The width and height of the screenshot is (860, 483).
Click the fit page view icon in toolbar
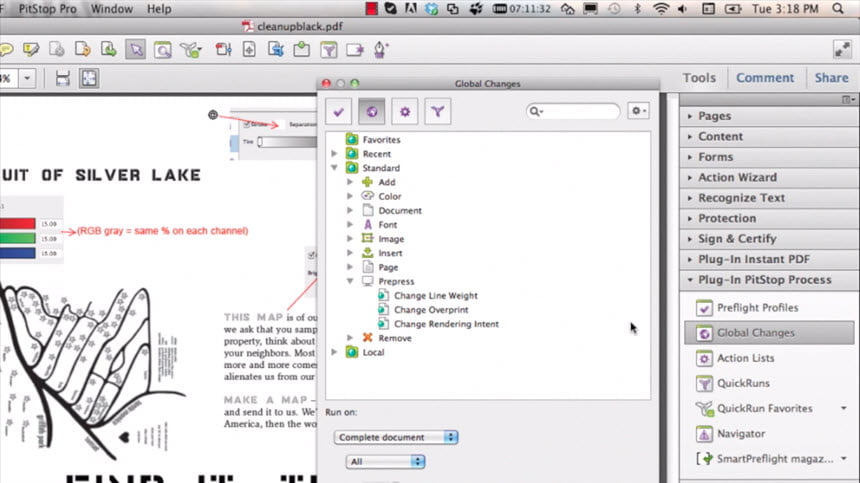point(90,78)
